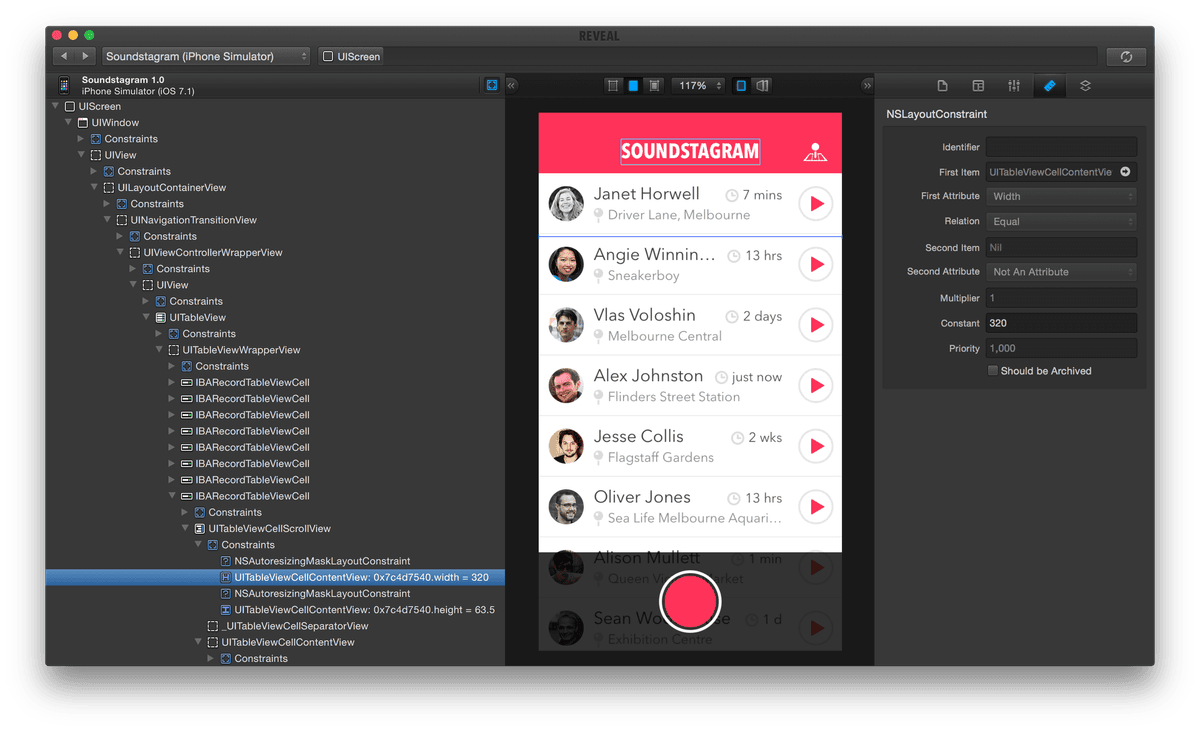Open the Layer inspector tab (stacked layers icon)
The width and height of the screenshot is (1200, 731).
click(x=1085, y=86)
